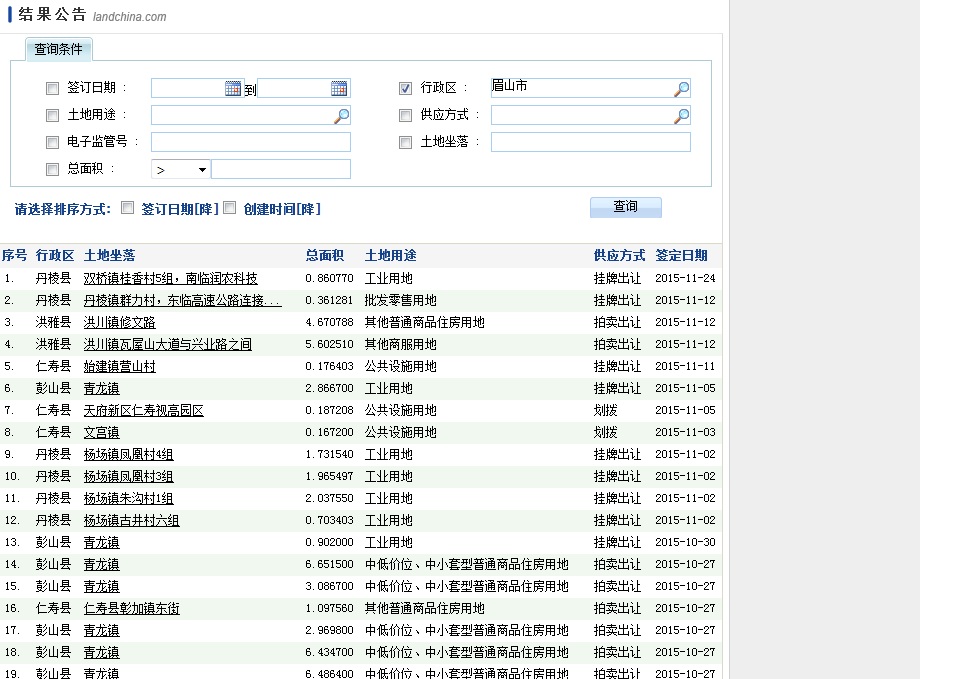This screenshot has height=679, width=960.
Task: Click the 查询 search button
Action: tap(626, 207)
